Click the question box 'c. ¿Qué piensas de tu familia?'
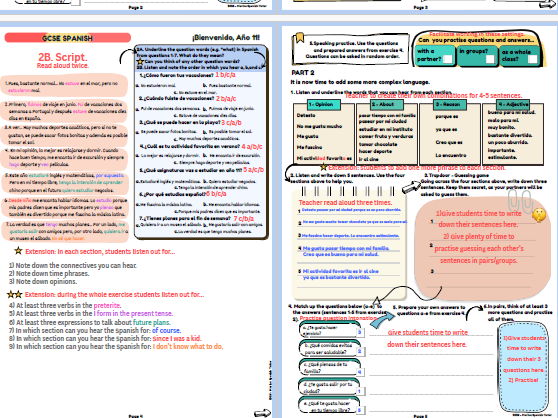This screenshot has height=418, width=558. coord(331,368)
